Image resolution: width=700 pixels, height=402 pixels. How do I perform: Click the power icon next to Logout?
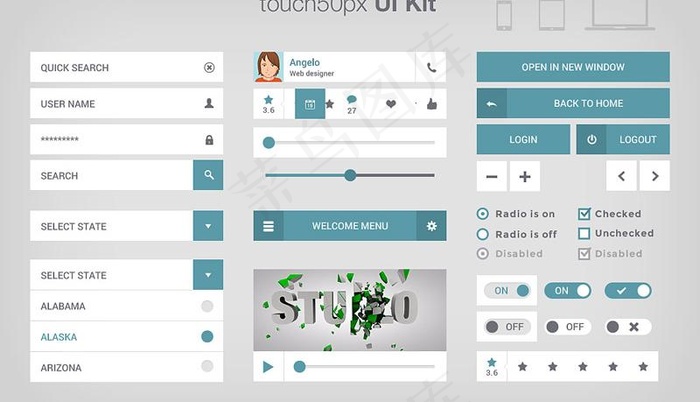click(592, 139)
